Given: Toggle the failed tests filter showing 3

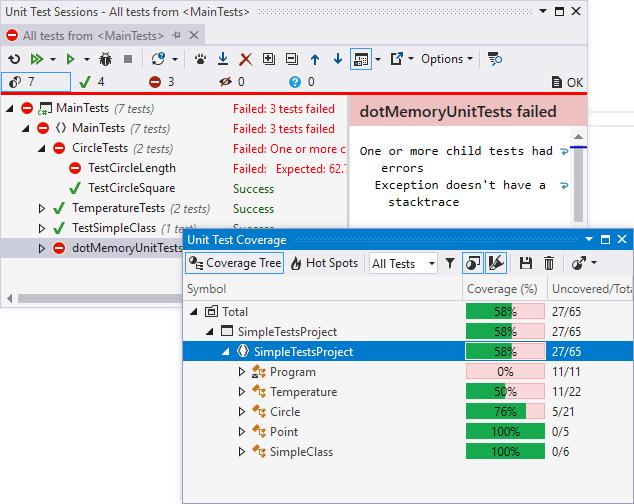Looking at the screenshot, I should (x=162, y=82).
